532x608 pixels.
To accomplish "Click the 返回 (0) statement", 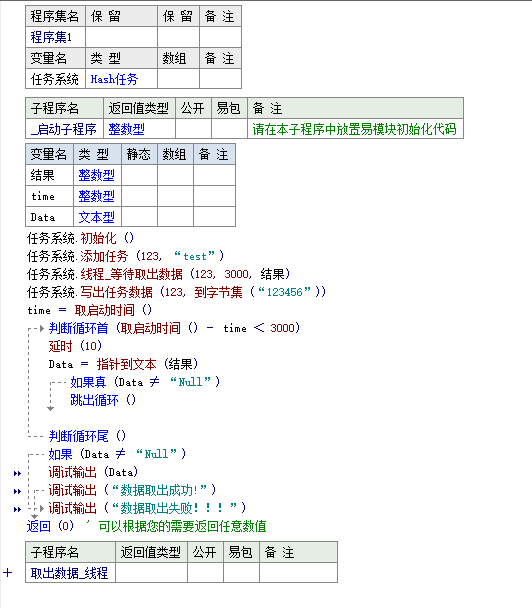I will [x=50, y=526].
